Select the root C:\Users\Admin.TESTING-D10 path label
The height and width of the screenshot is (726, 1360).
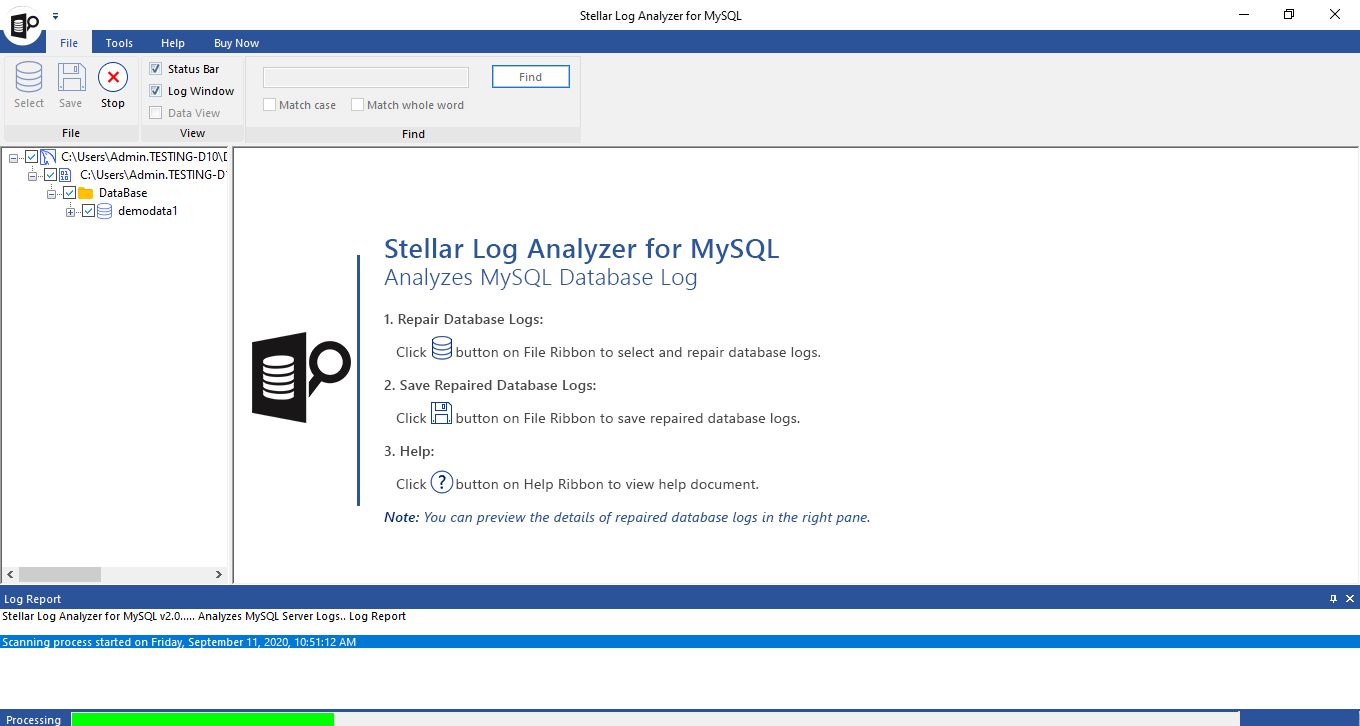(144, 157)
